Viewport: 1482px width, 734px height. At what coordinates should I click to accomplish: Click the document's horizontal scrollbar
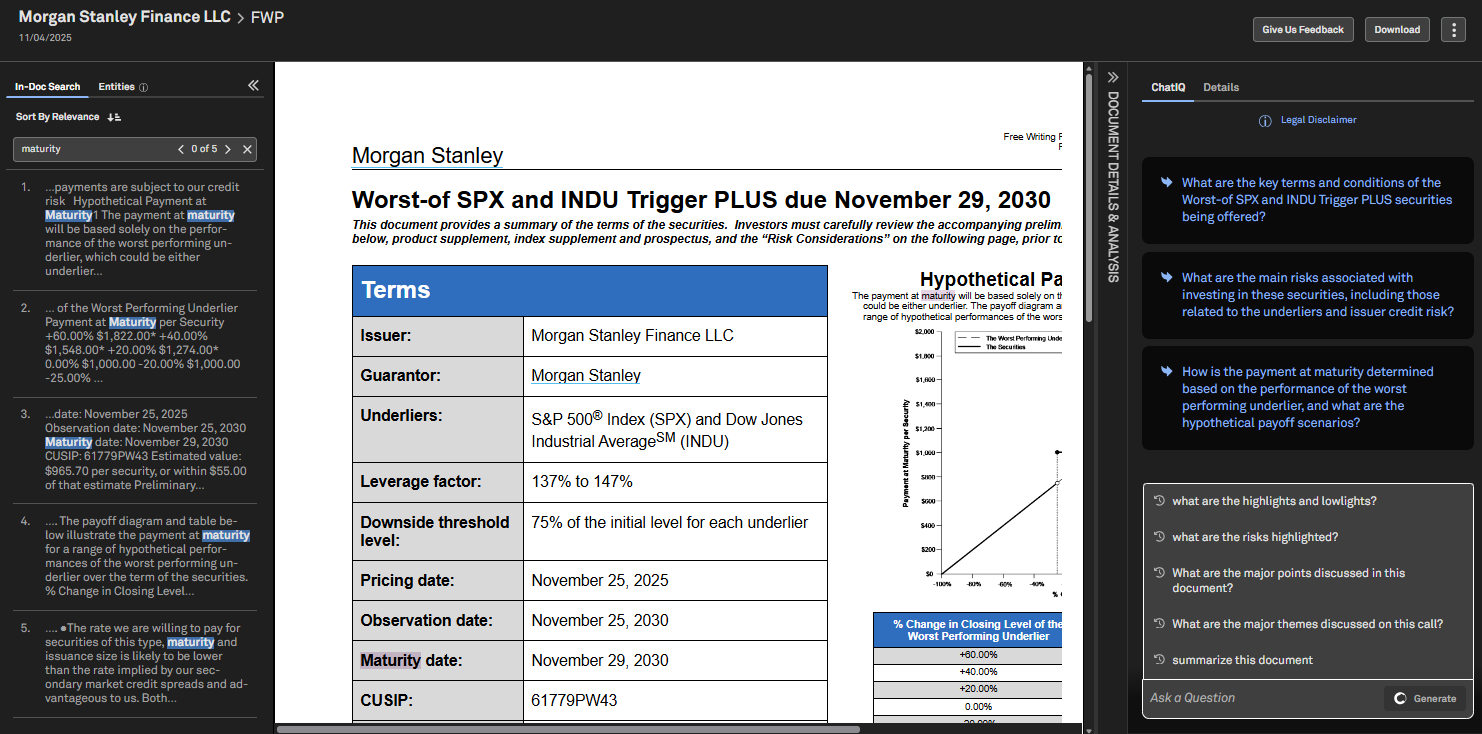point(568,729)
